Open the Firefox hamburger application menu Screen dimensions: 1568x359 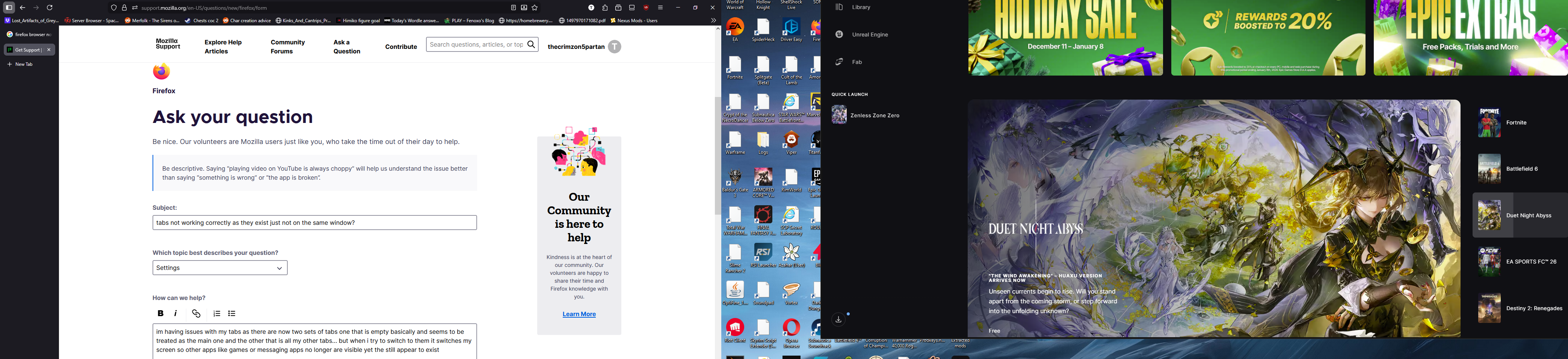click(660, 8)
